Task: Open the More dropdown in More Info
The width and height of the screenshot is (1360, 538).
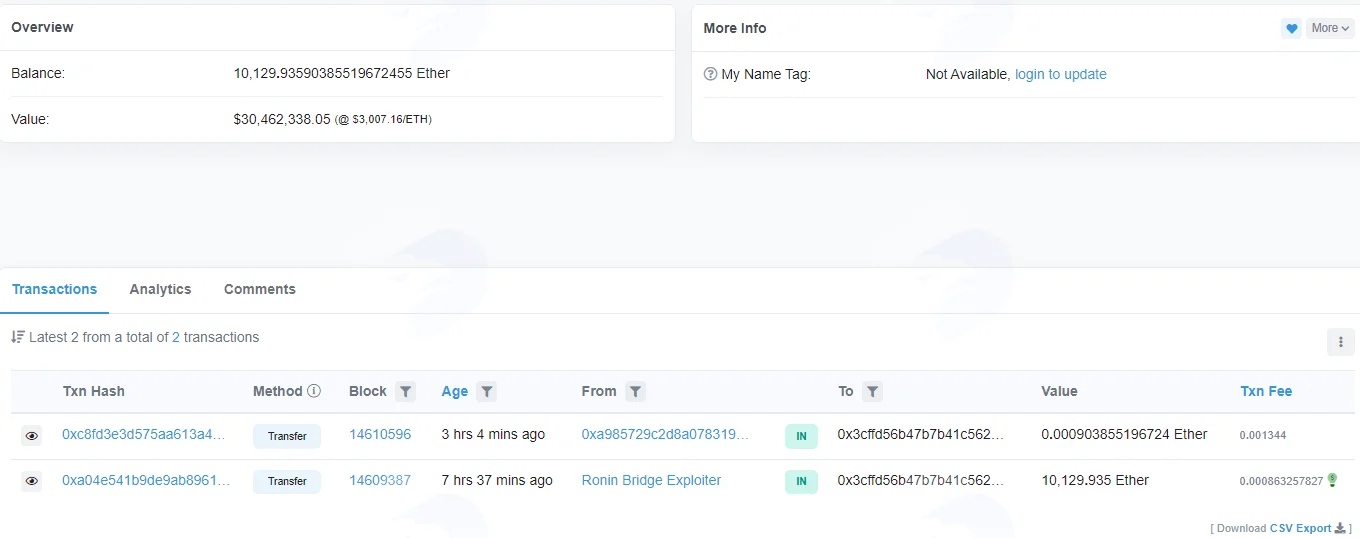Action: (x=1330, y=28)
